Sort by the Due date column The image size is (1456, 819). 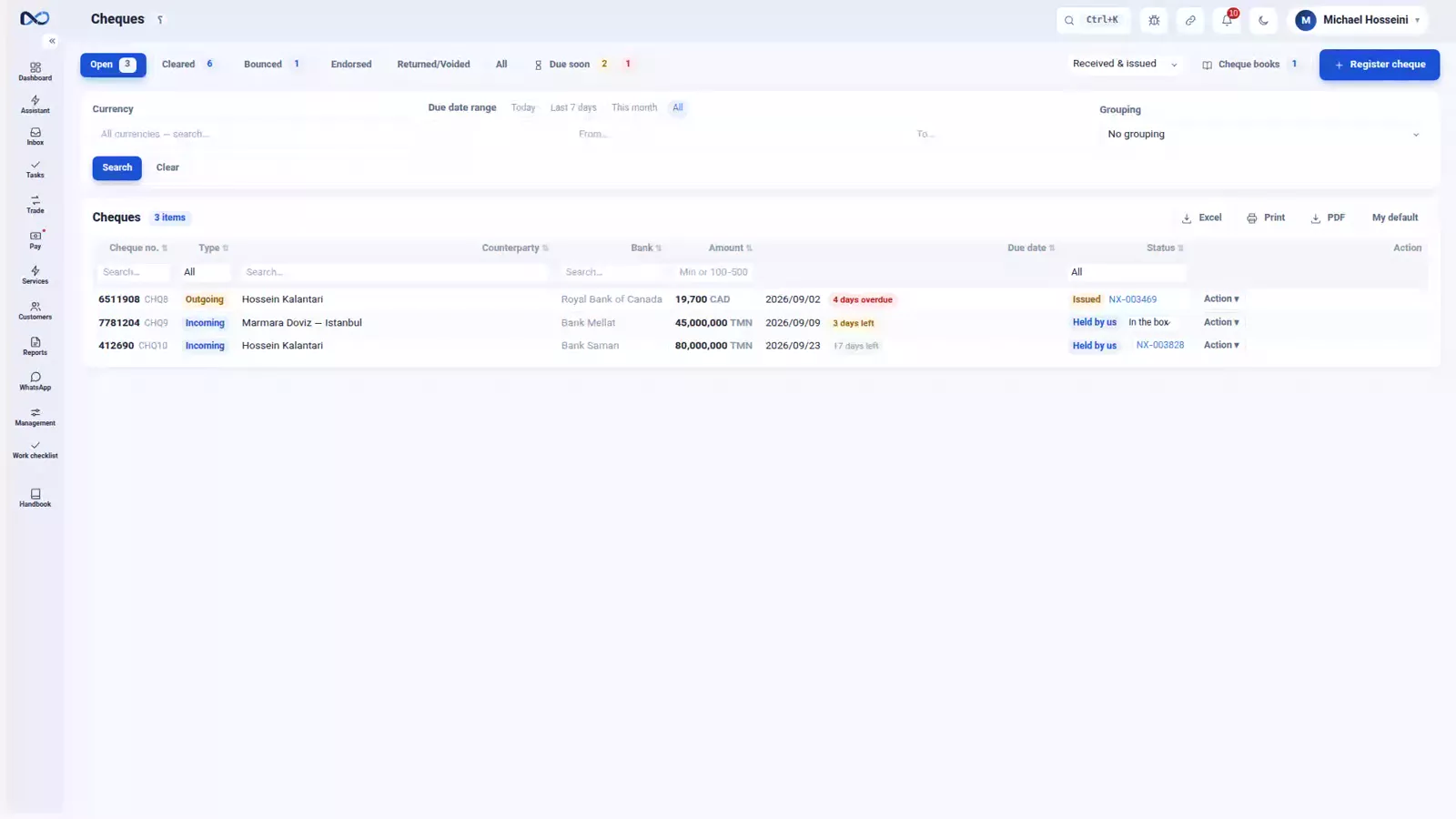click(1031, 248)
